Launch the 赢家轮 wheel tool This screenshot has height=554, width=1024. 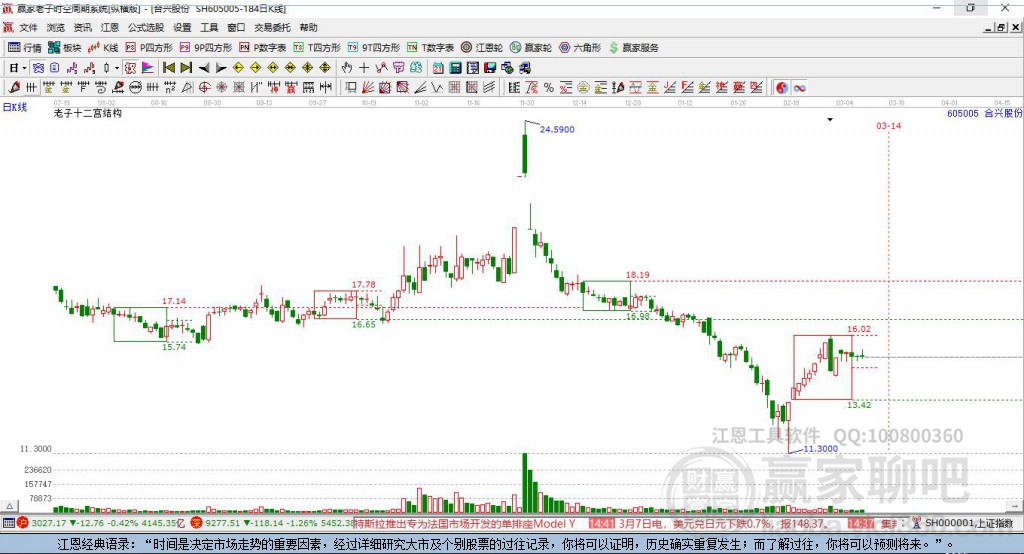coord(530,48)
